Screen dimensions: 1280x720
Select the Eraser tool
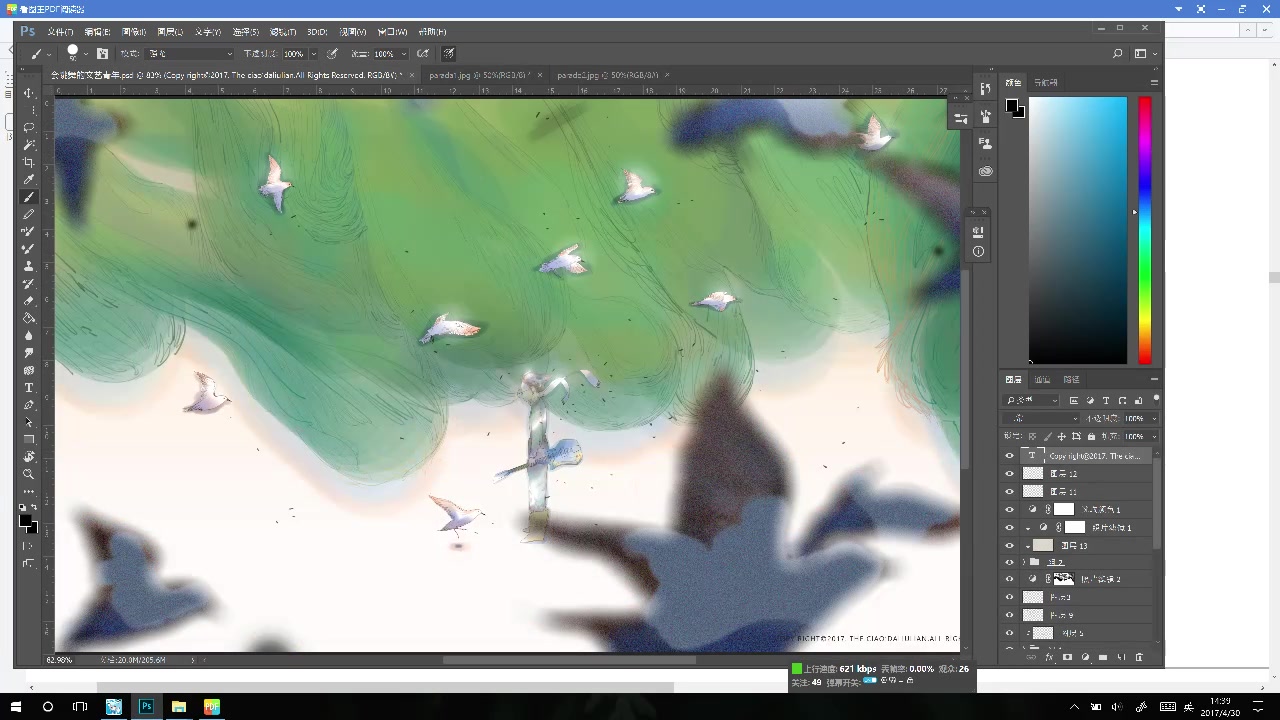29,301
